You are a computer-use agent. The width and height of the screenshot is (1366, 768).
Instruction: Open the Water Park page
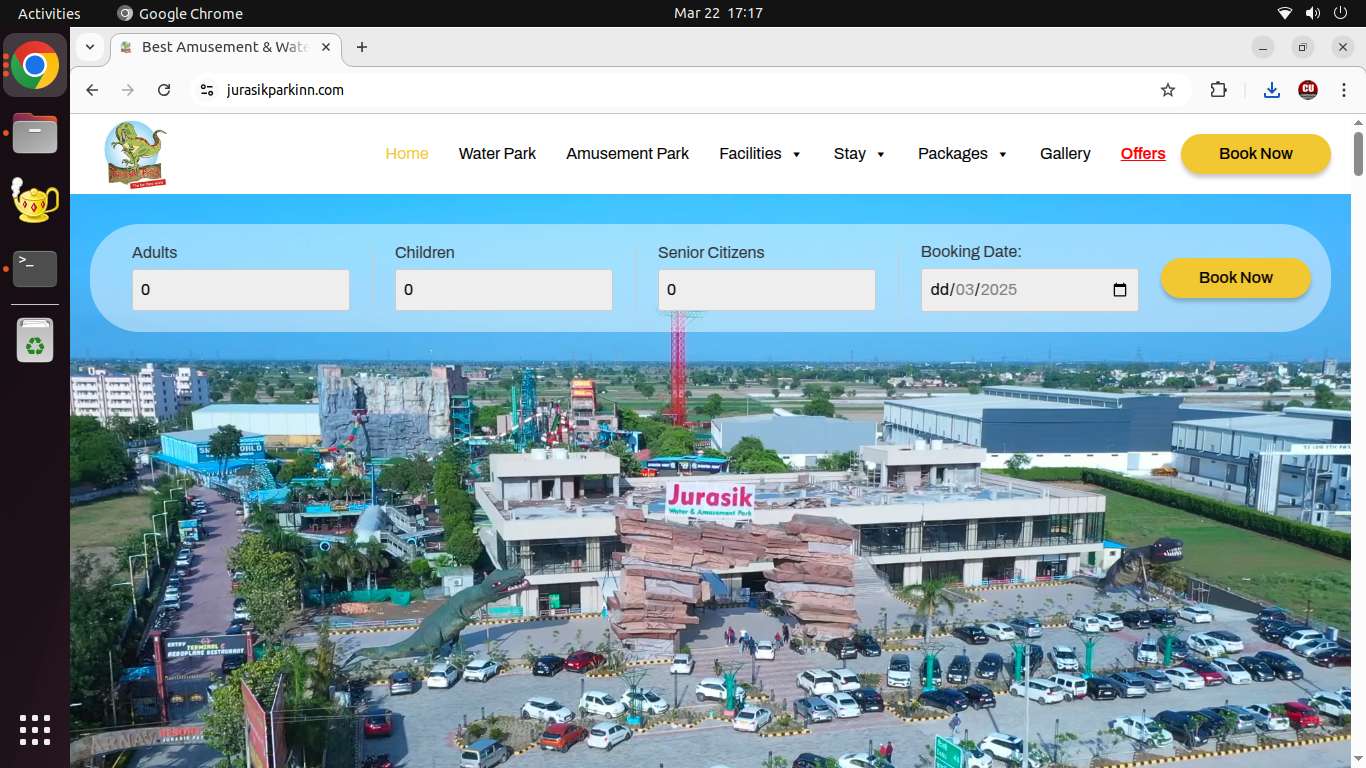(497, 154)
